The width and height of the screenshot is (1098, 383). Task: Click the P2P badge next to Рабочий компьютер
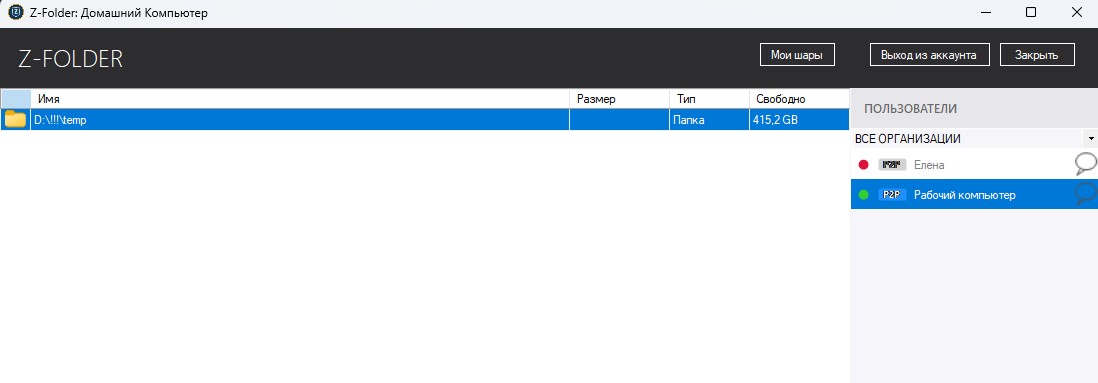pos(892,195)
